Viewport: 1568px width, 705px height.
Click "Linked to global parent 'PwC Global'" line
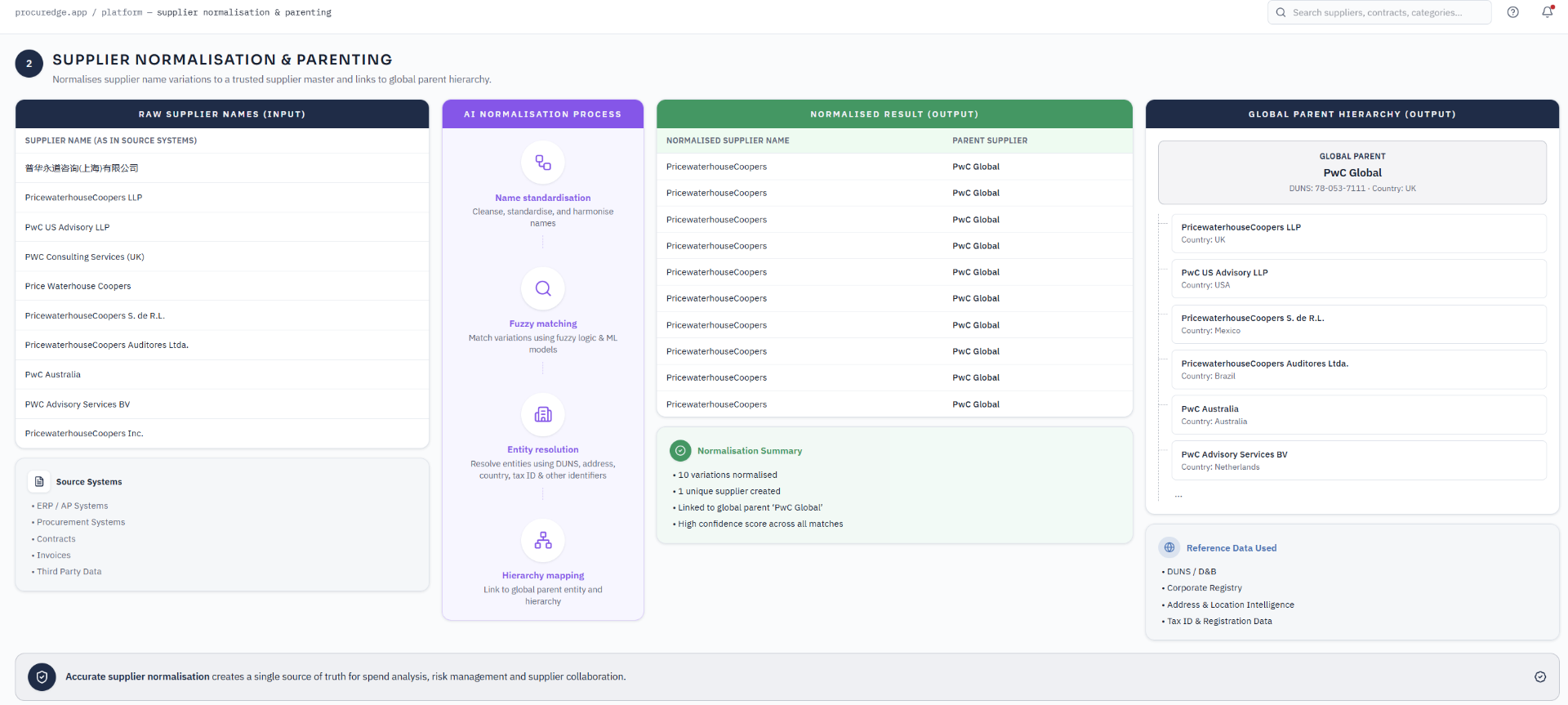750,508
